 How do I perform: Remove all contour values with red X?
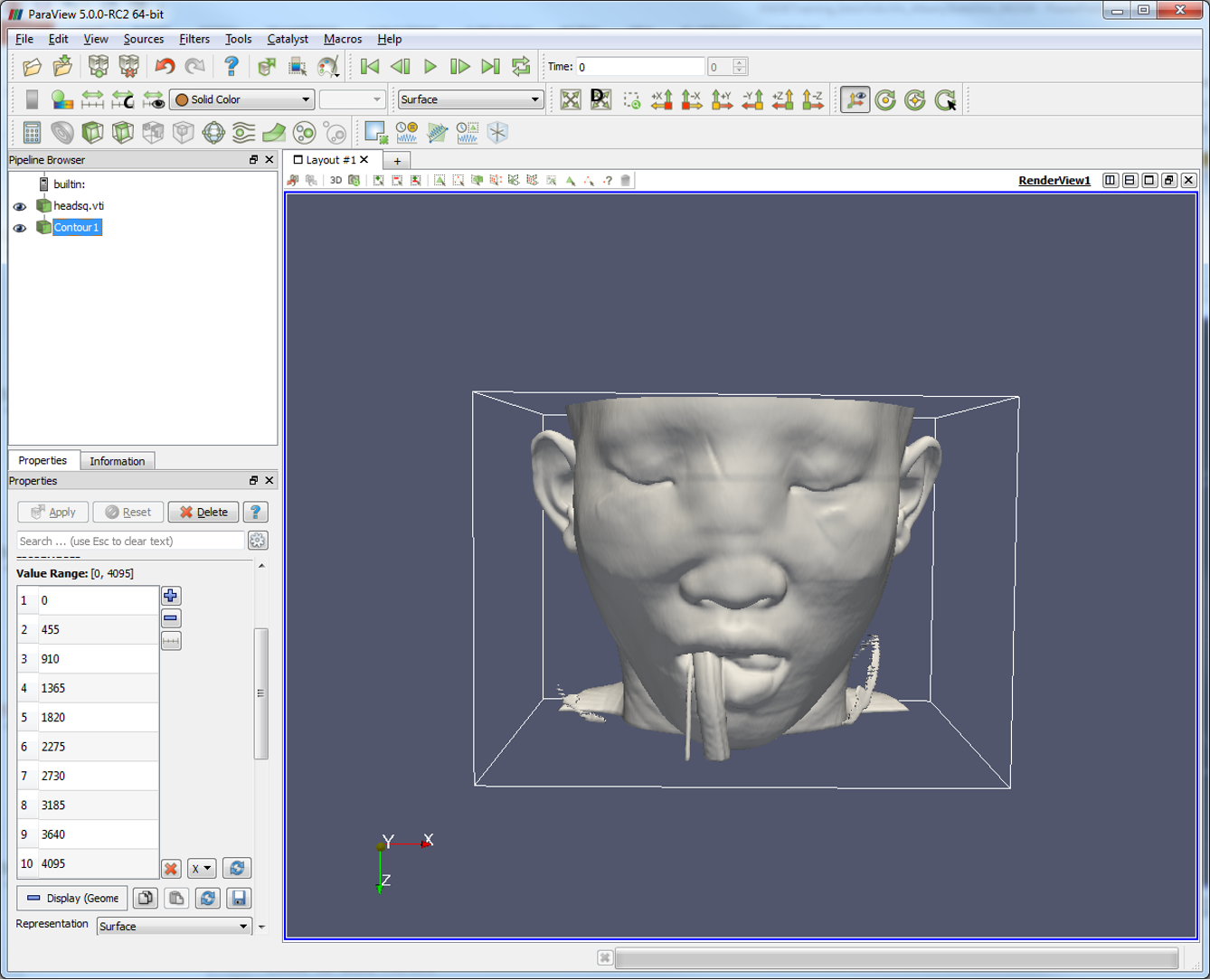pyautogui.click(x=171, y=869)
